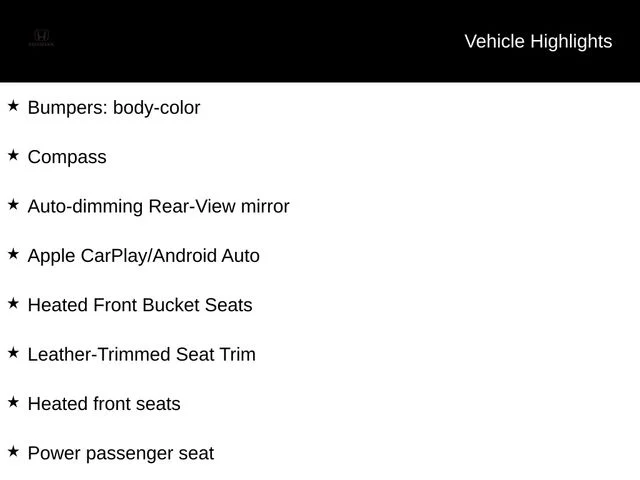Select Heated front seats text
Viewport: 640px width, 480px height.
[104, 404]
